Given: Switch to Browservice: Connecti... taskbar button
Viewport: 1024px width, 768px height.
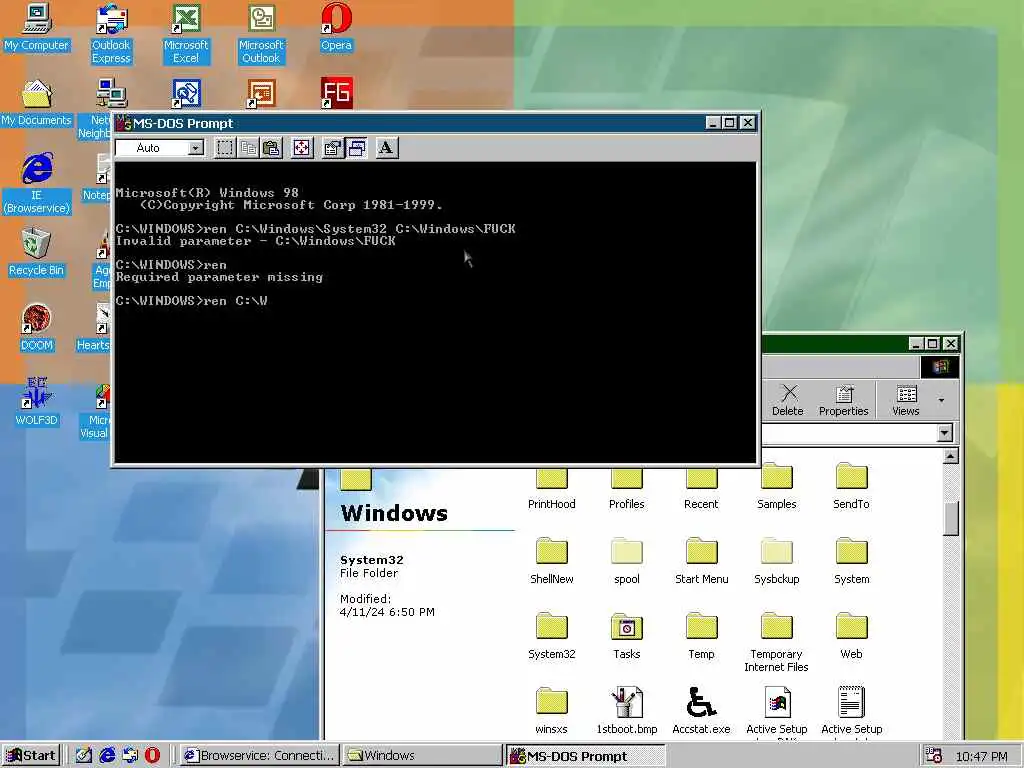Looking at the screenshot, I should tap(259, 756).
